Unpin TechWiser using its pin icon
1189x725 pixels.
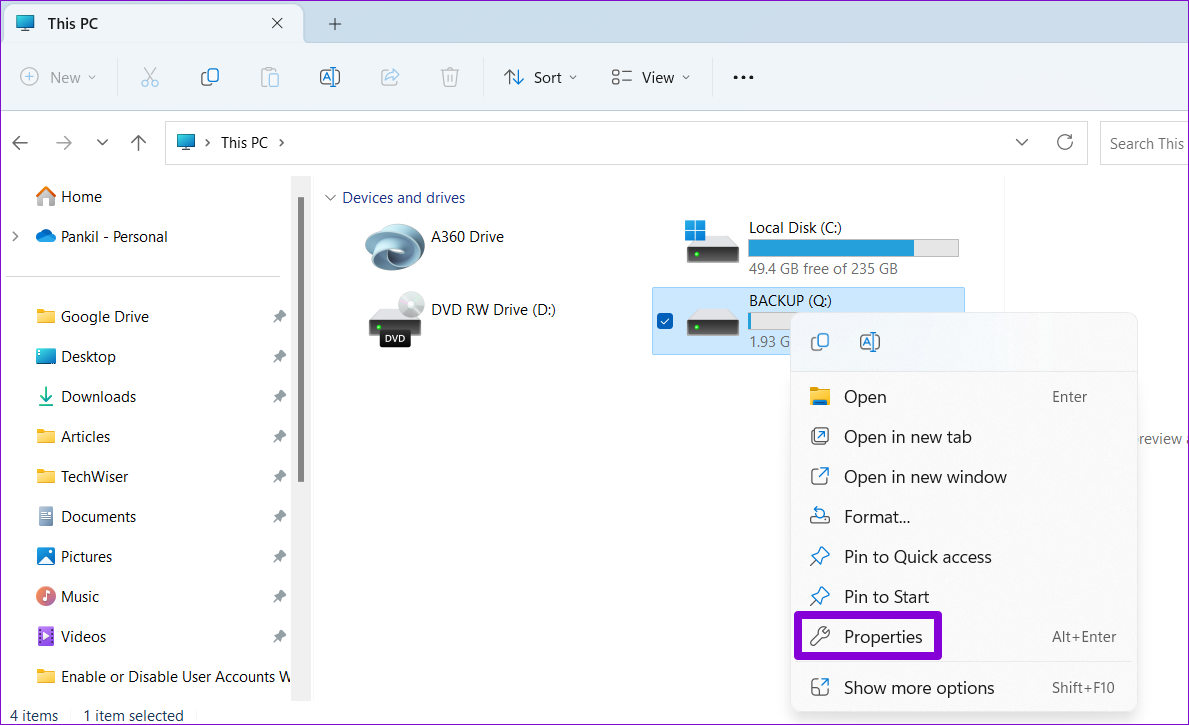tap(280, 477)
